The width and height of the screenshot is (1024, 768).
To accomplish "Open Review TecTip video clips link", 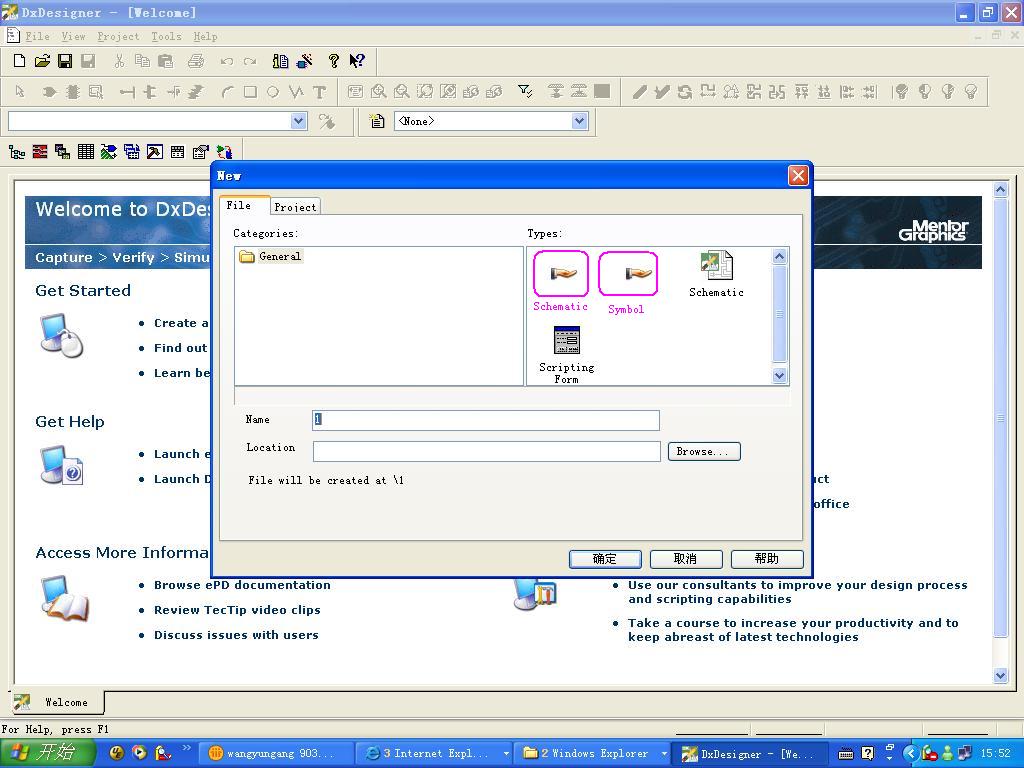I will coord(237,610).
